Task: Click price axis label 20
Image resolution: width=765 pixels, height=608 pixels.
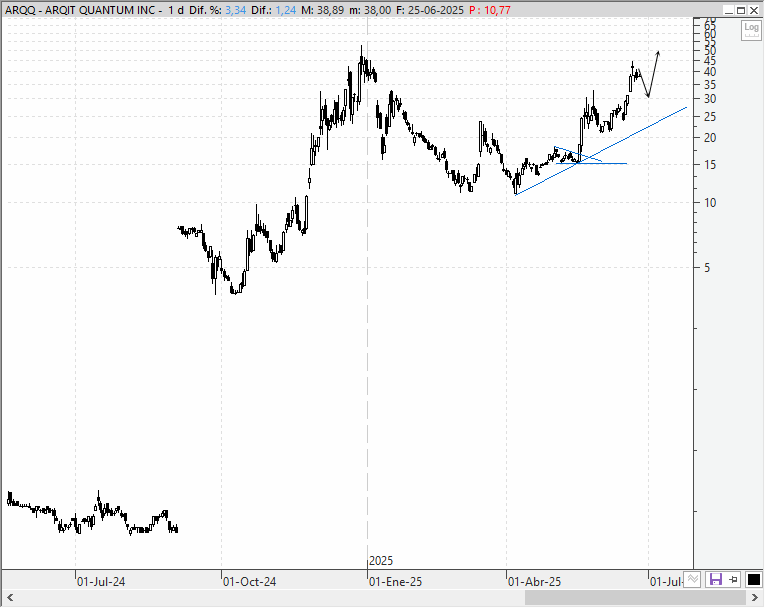Action: pos(710,138)
